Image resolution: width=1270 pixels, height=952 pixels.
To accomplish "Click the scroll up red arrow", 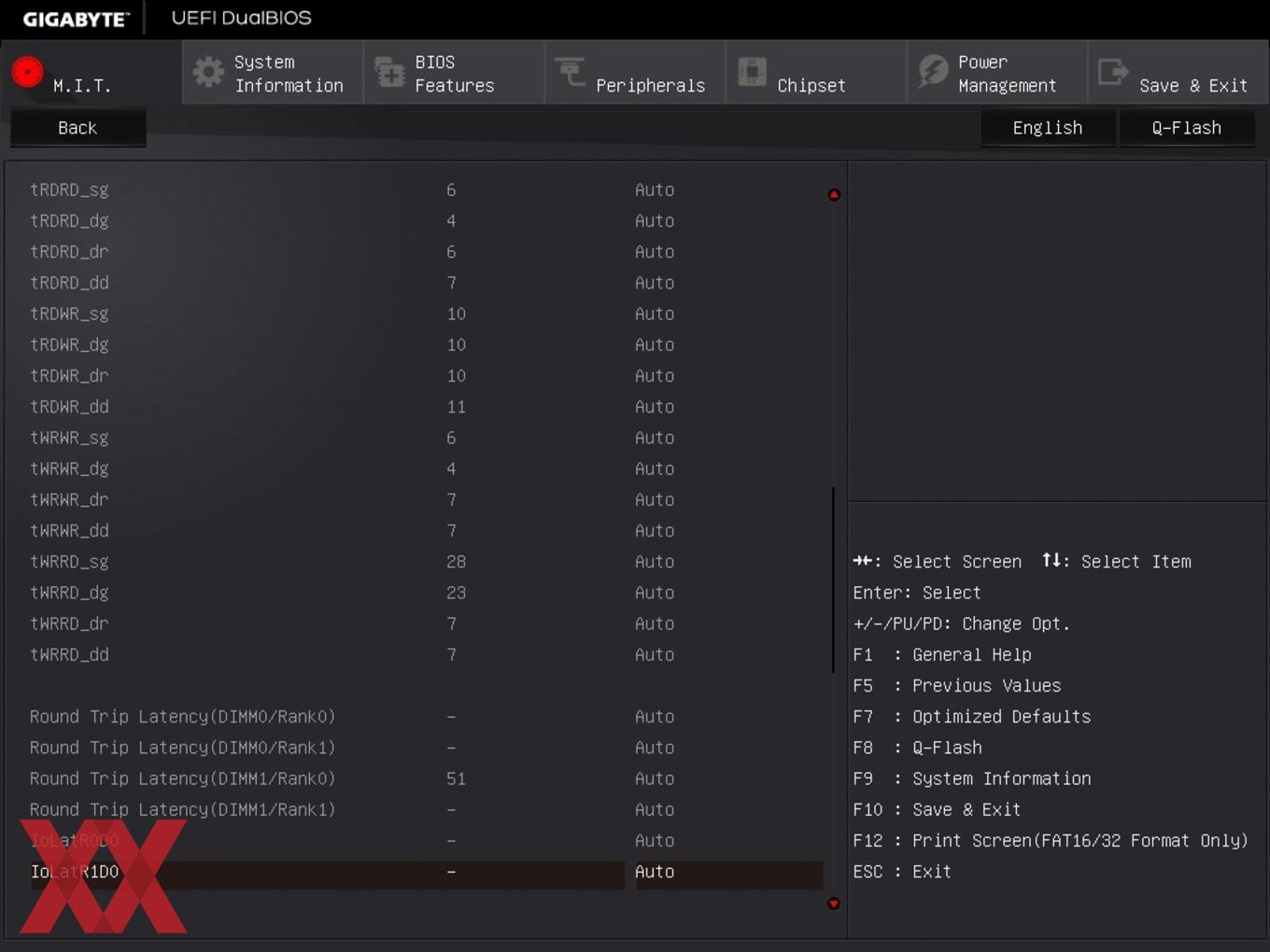I will tap(834, 195).
